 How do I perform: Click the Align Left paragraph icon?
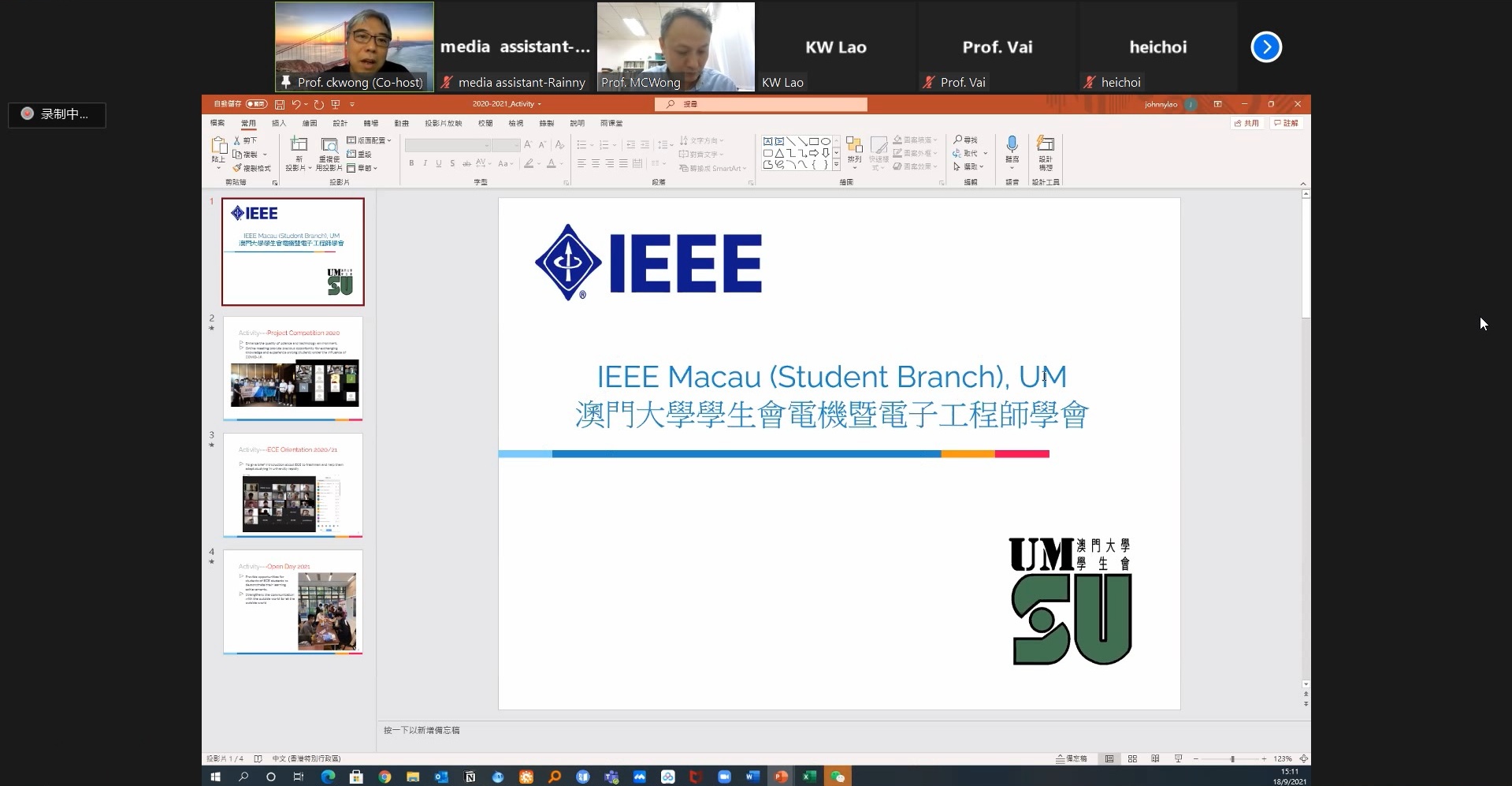[x=581, y=163]
